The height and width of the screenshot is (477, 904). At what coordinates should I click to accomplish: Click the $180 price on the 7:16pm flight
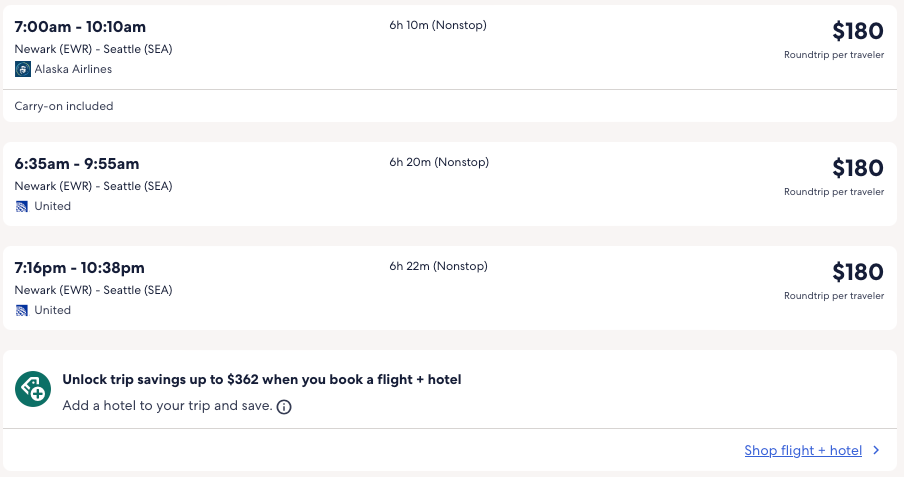pos(857,272)
